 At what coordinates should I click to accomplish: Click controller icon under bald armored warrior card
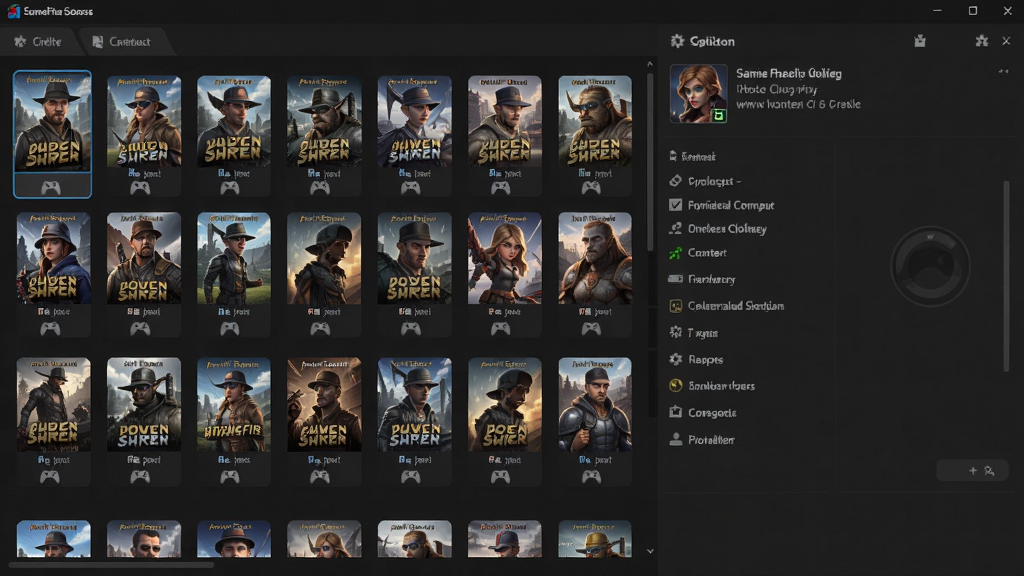tap(591, 328)
